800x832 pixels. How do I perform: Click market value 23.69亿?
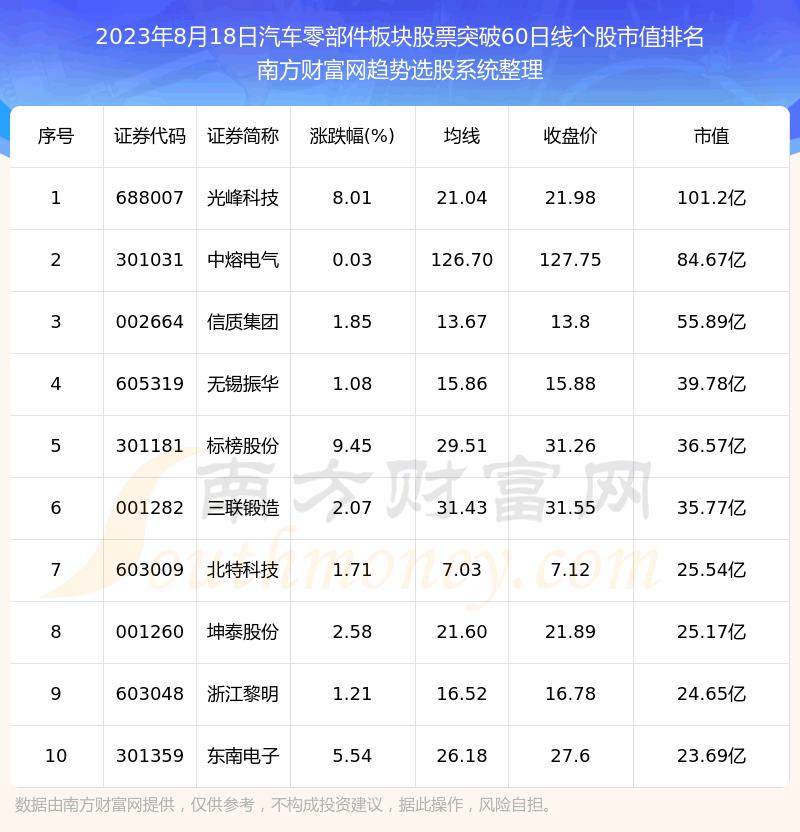711,756
